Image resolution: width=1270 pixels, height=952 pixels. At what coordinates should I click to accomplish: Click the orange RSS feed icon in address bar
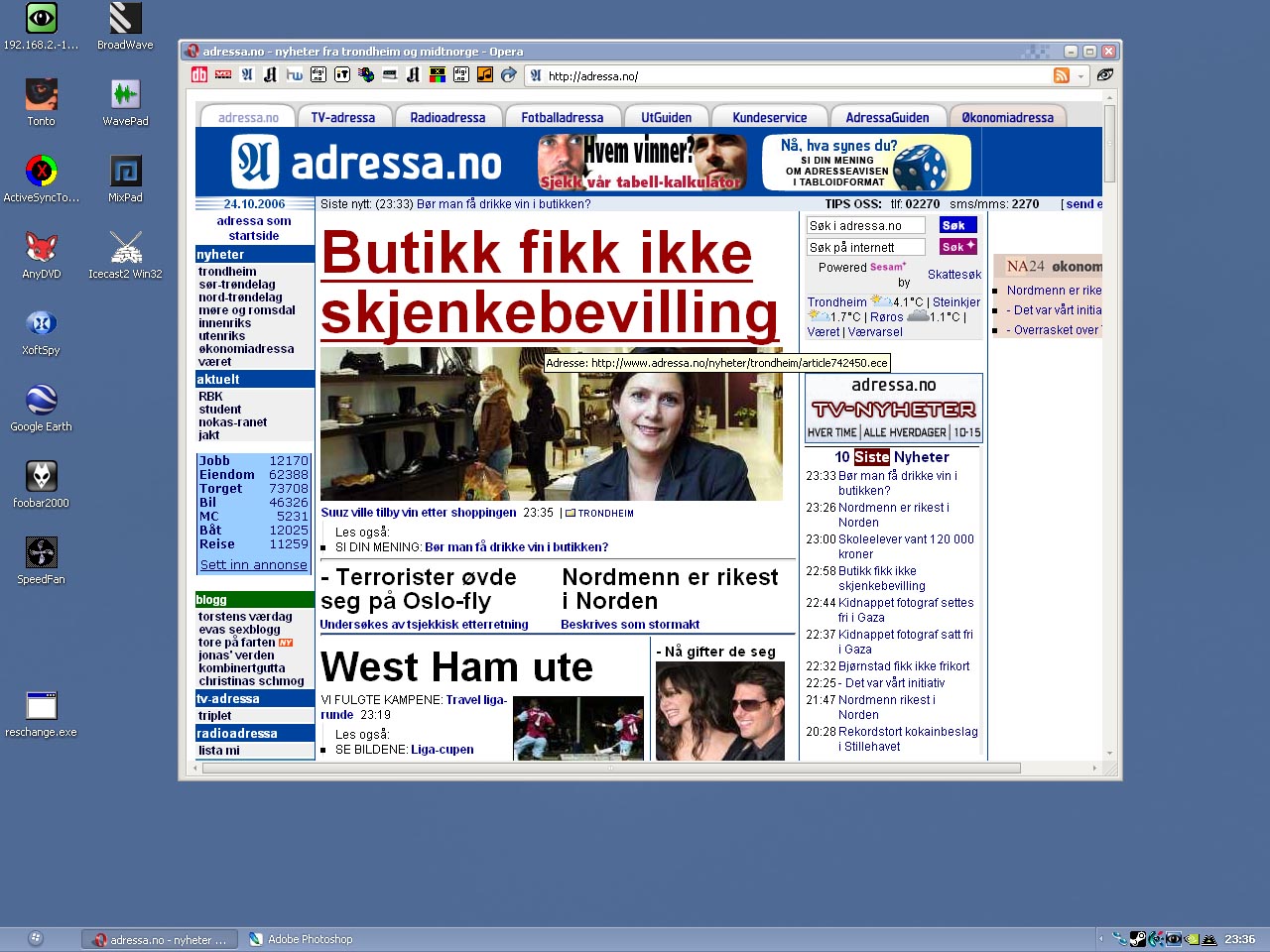1062,75
